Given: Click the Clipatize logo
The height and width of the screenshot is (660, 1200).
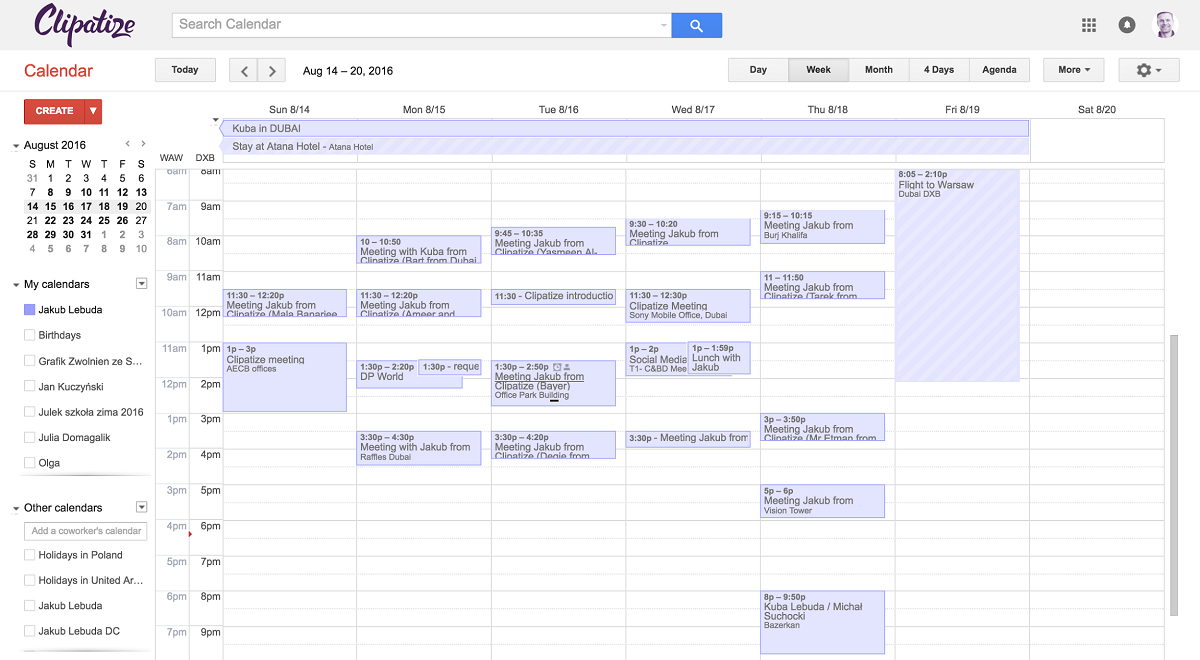Looking at the screenshot, I should 85,24.
